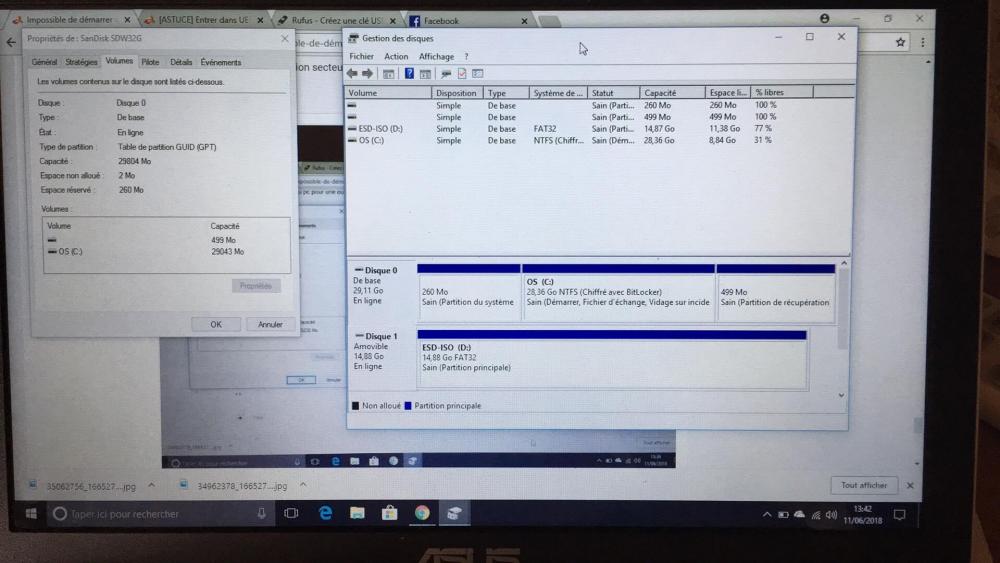Select the 499 Mo recovery partition block
Screen dimensions: 1000x563
point(776,293)
